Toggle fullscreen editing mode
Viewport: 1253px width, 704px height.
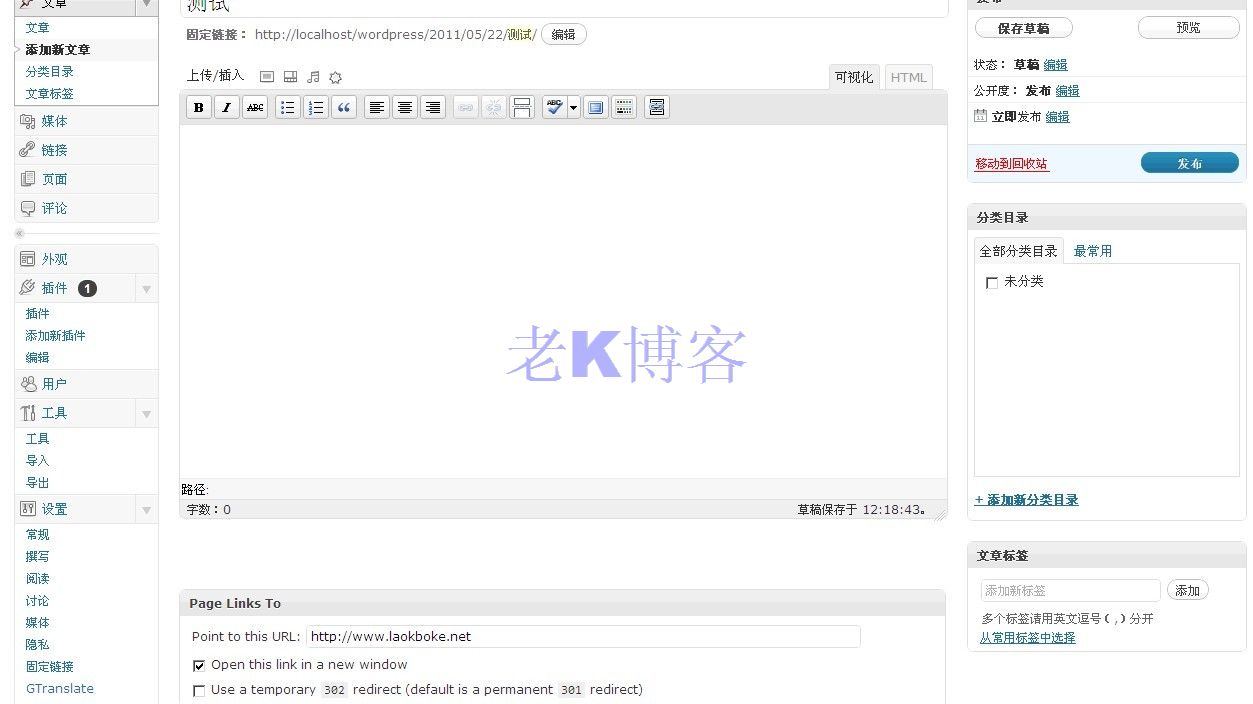(596, 107)
